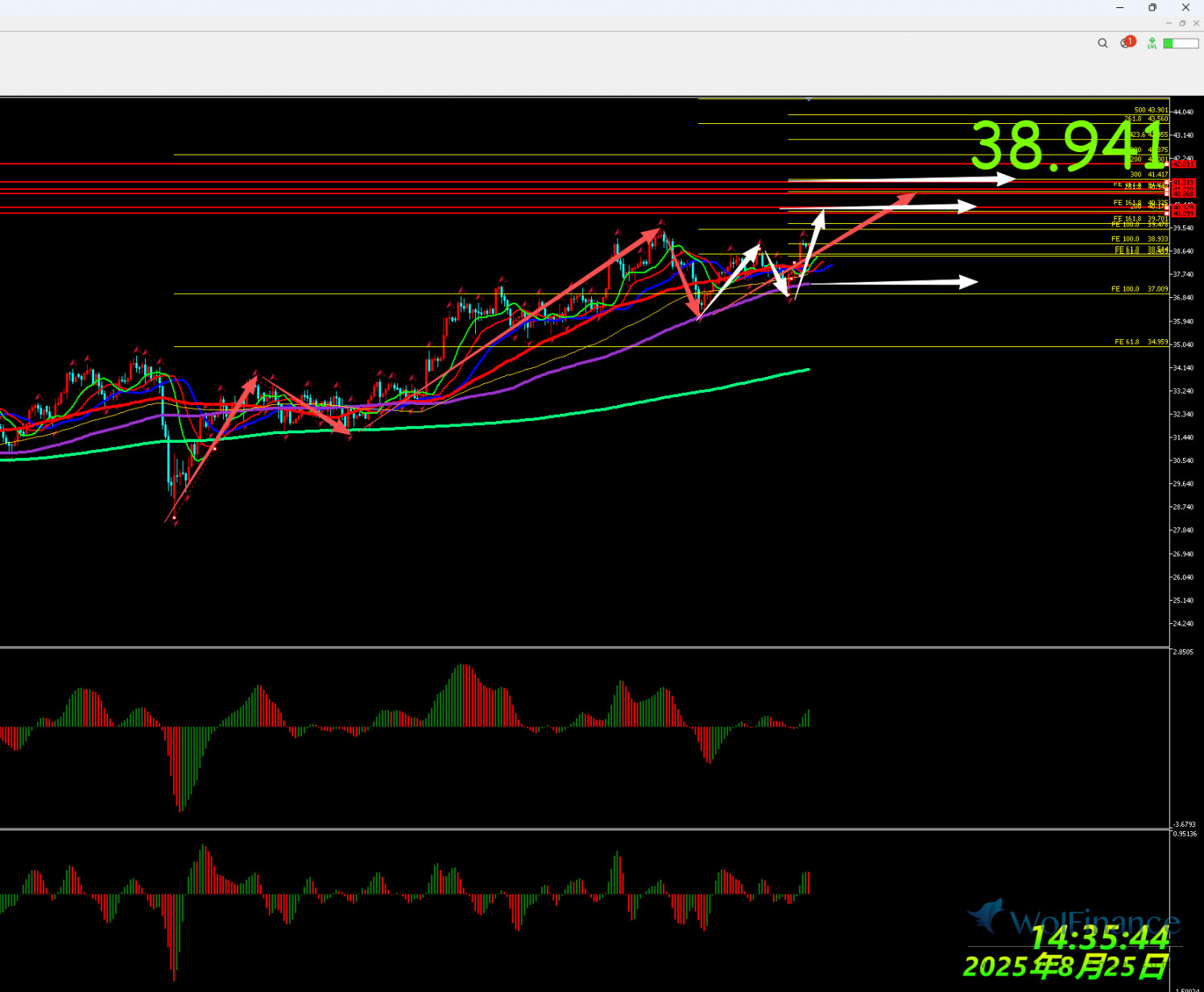Click the 2025年8月25日 date text
The height and width of the screenshot is (992, 1204).
pyautogui.click(x=1065, y=966)
